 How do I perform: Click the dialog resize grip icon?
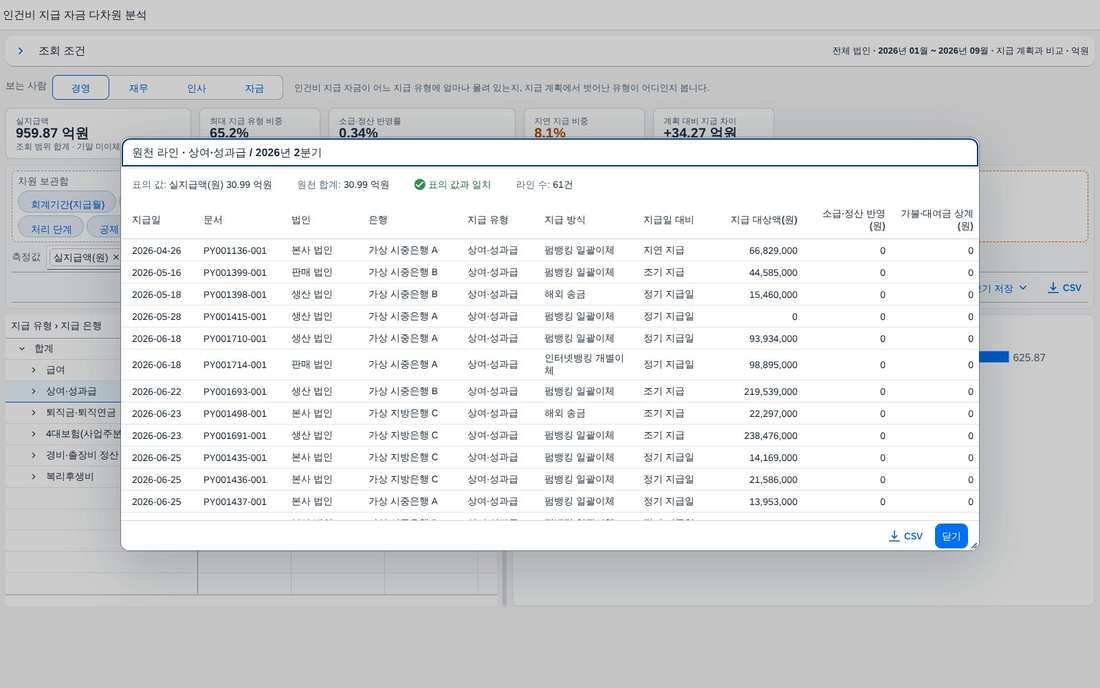(x=974, y=545)
